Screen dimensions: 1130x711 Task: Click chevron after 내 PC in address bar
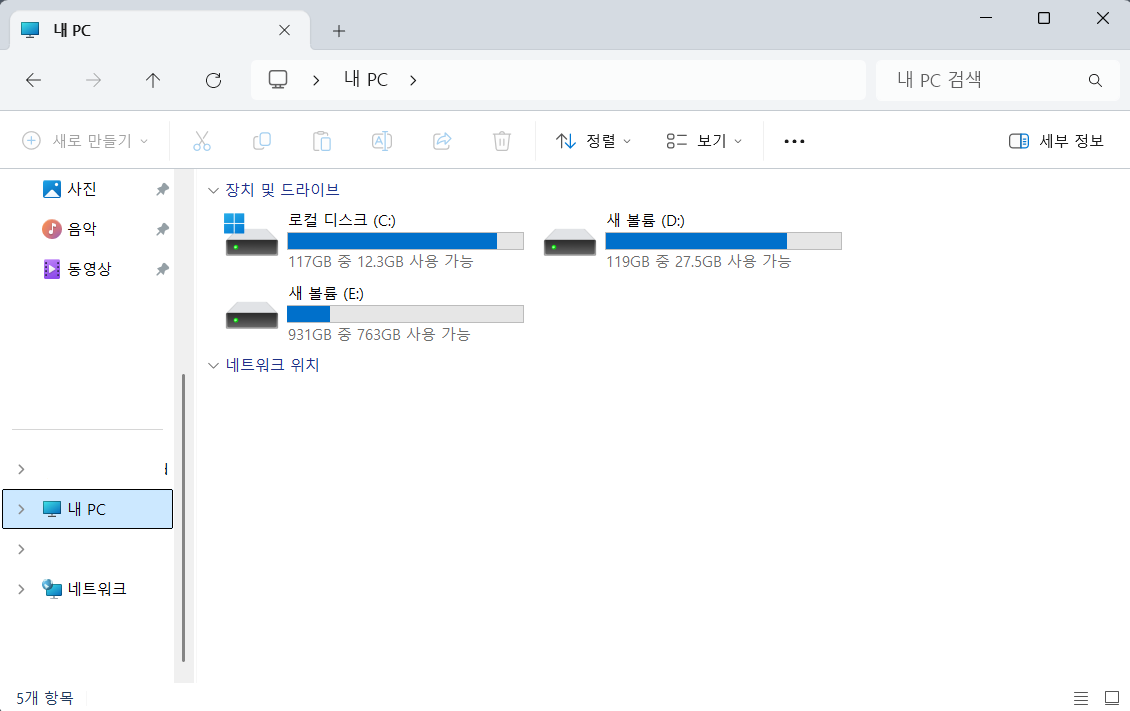point(413,80)
